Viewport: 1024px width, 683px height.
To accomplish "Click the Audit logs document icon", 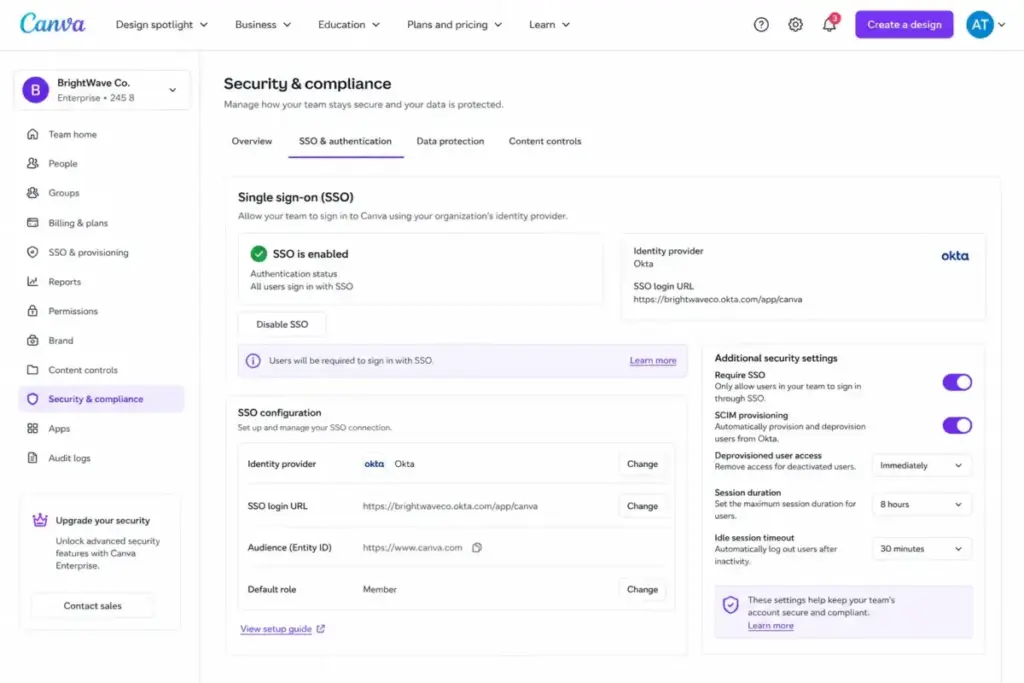I will [33, 458].
